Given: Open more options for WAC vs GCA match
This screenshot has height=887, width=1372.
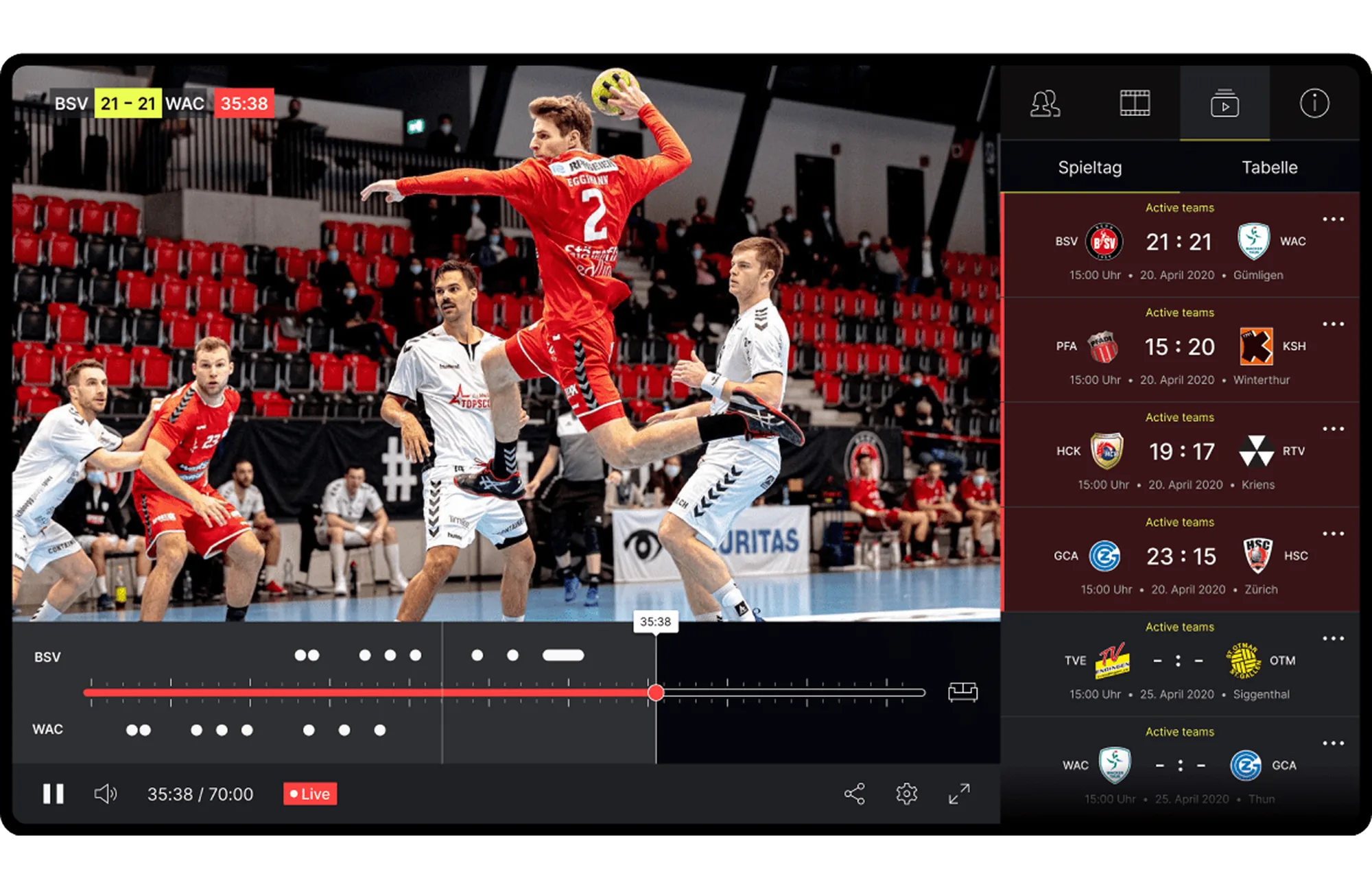Looking at the screenshot, I should point(1333,743).
